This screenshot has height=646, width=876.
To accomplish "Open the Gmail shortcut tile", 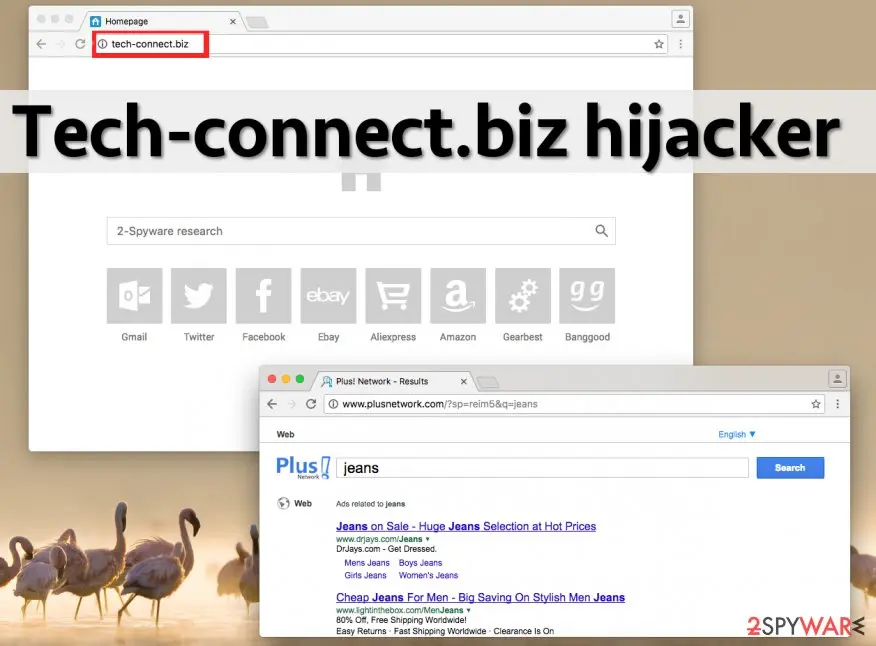I will pos(134,295).
